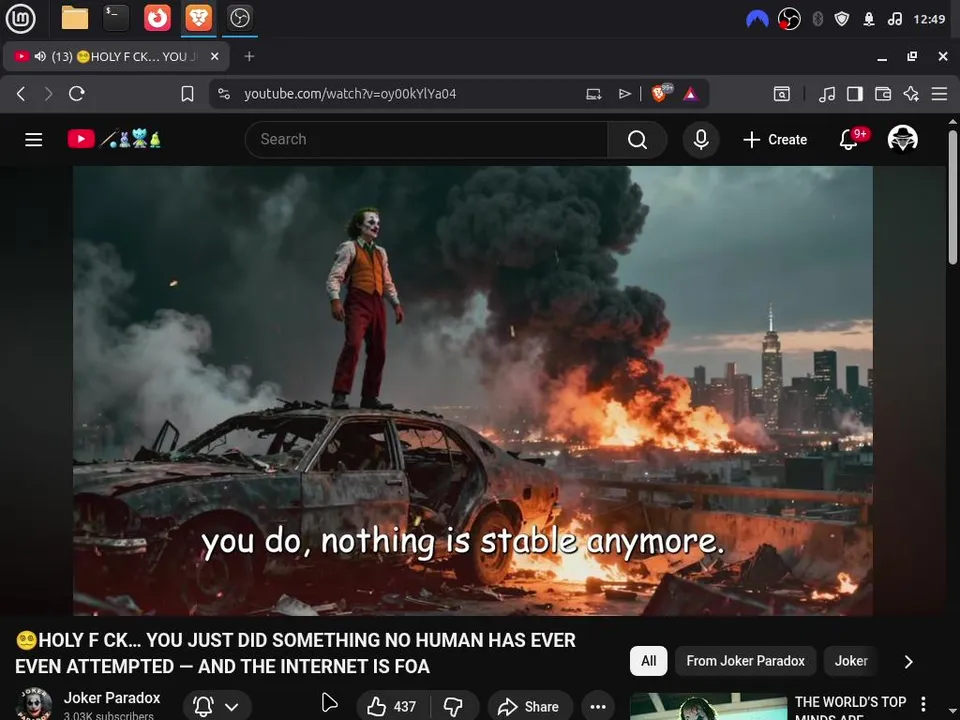Click the OBS recording tray icon
The height and width of the screenshot is (720, 960).
coord(789,19)
